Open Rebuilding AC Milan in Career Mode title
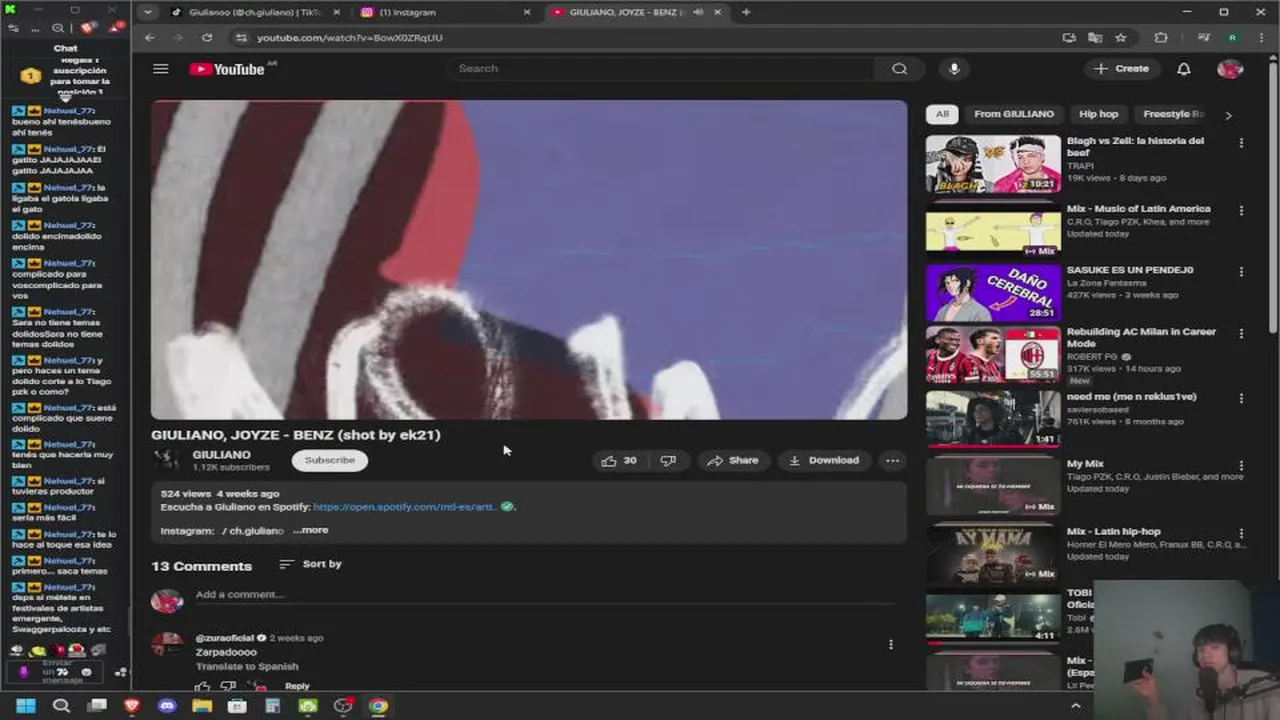 1141,337
